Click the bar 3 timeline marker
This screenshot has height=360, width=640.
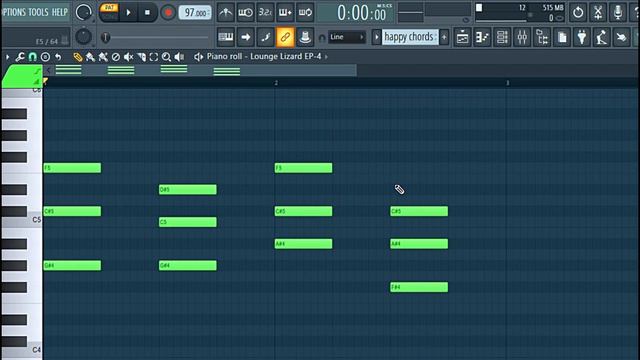(x=507, y=83)
